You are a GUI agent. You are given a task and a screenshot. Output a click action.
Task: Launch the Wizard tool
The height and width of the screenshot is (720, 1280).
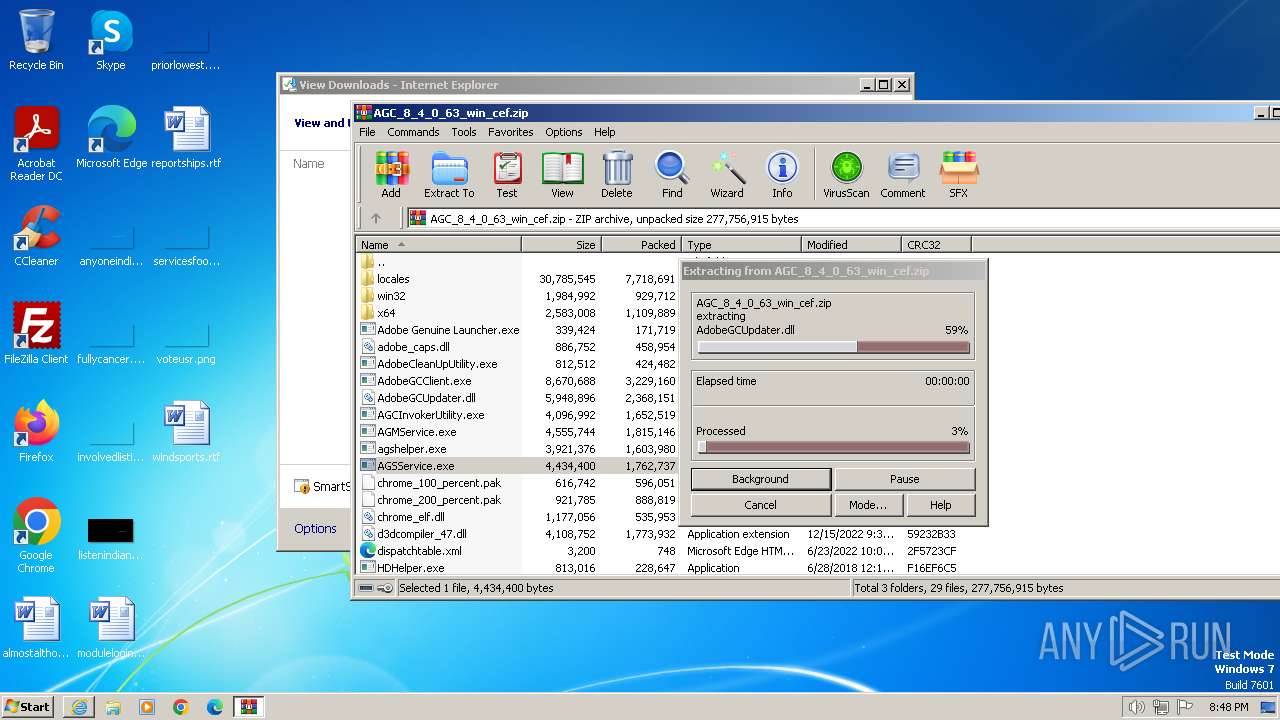click(x=727, y=175)
